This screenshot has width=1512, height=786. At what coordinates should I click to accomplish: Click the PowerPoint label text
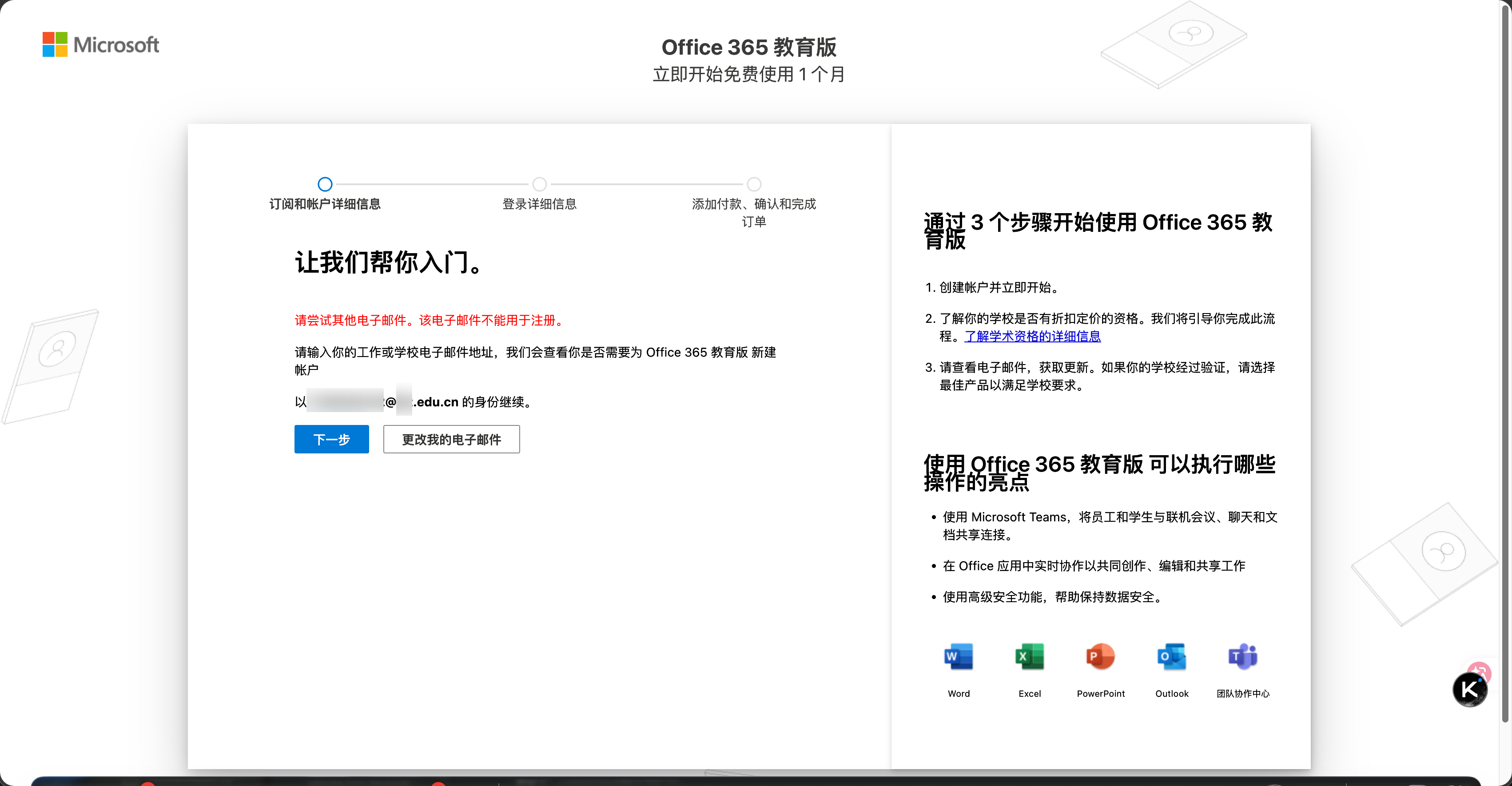[1101, 693]
